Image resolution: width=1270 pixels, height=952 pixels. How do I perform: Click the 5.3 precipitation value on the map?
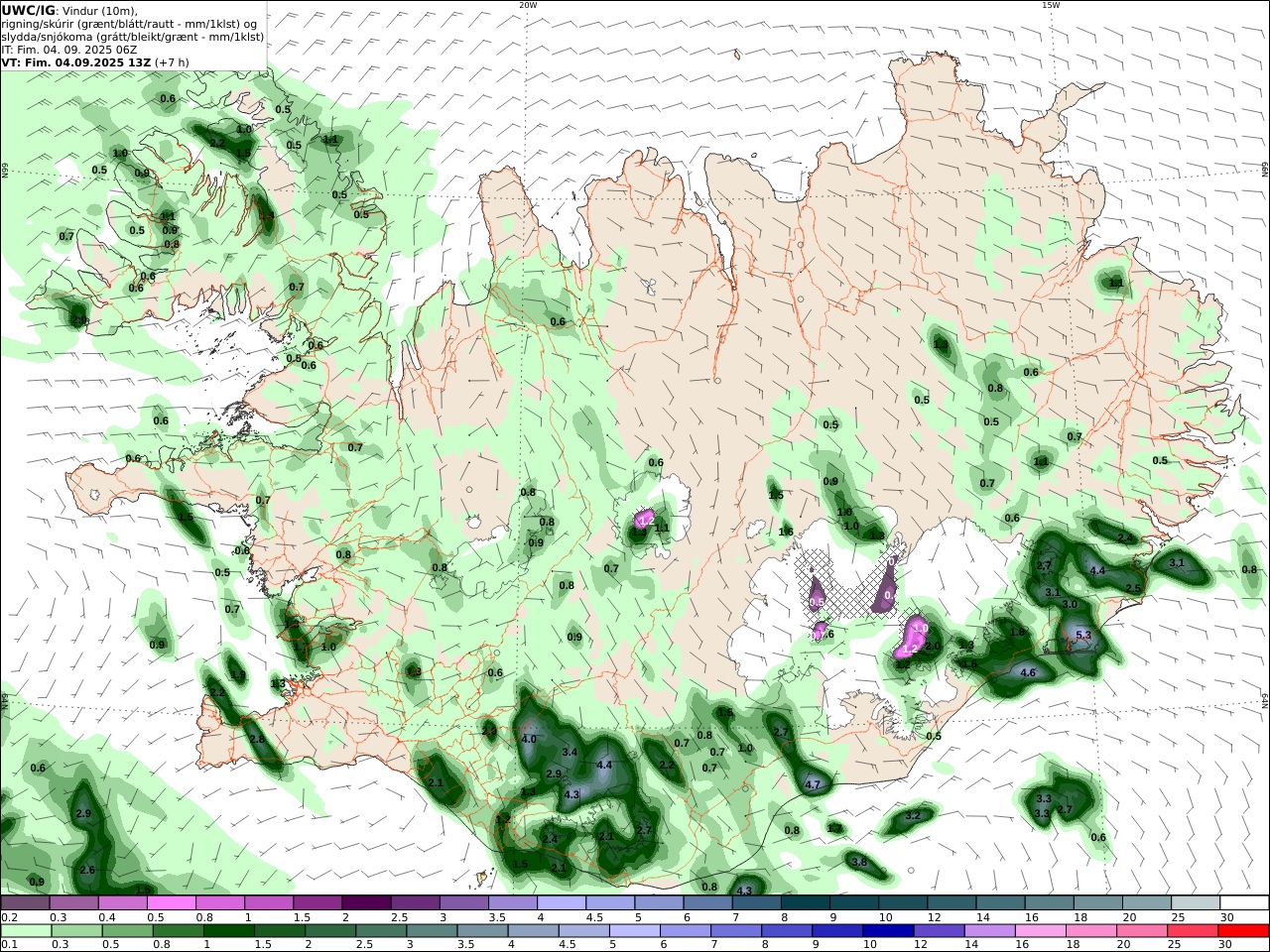point(1083,635)
